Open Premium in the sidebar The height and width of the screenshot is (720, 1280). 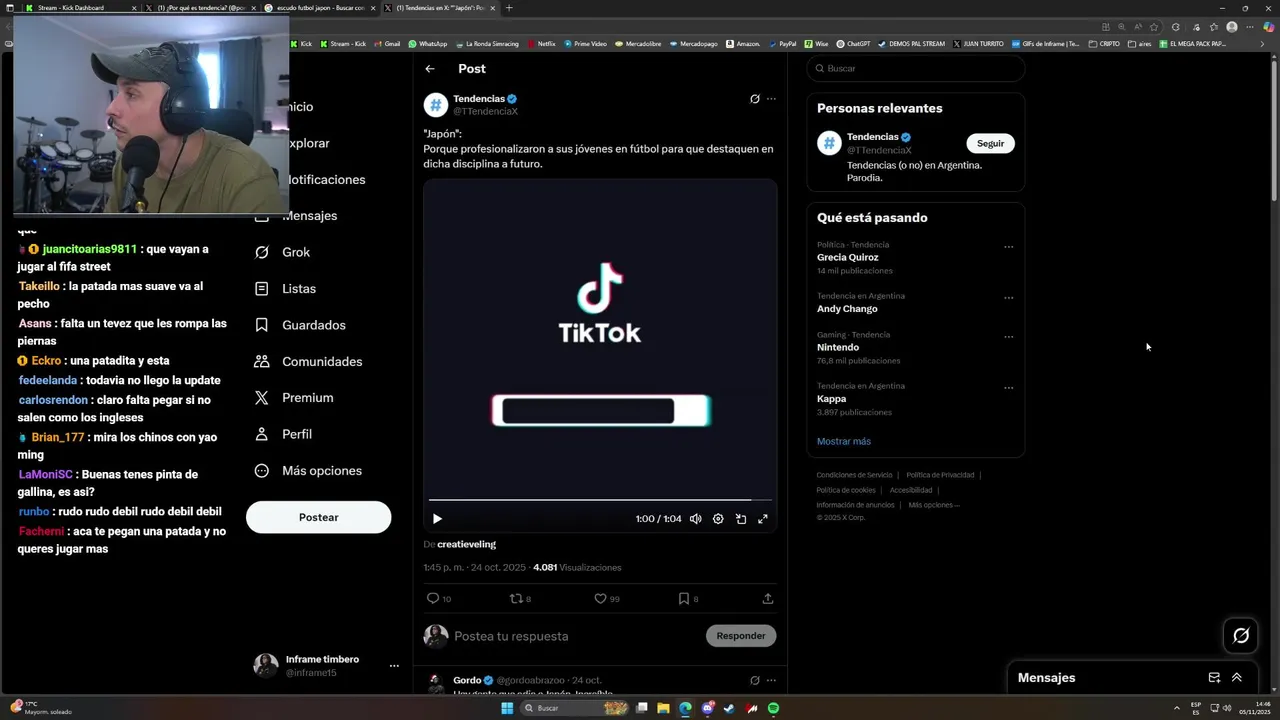click(294, 398)
